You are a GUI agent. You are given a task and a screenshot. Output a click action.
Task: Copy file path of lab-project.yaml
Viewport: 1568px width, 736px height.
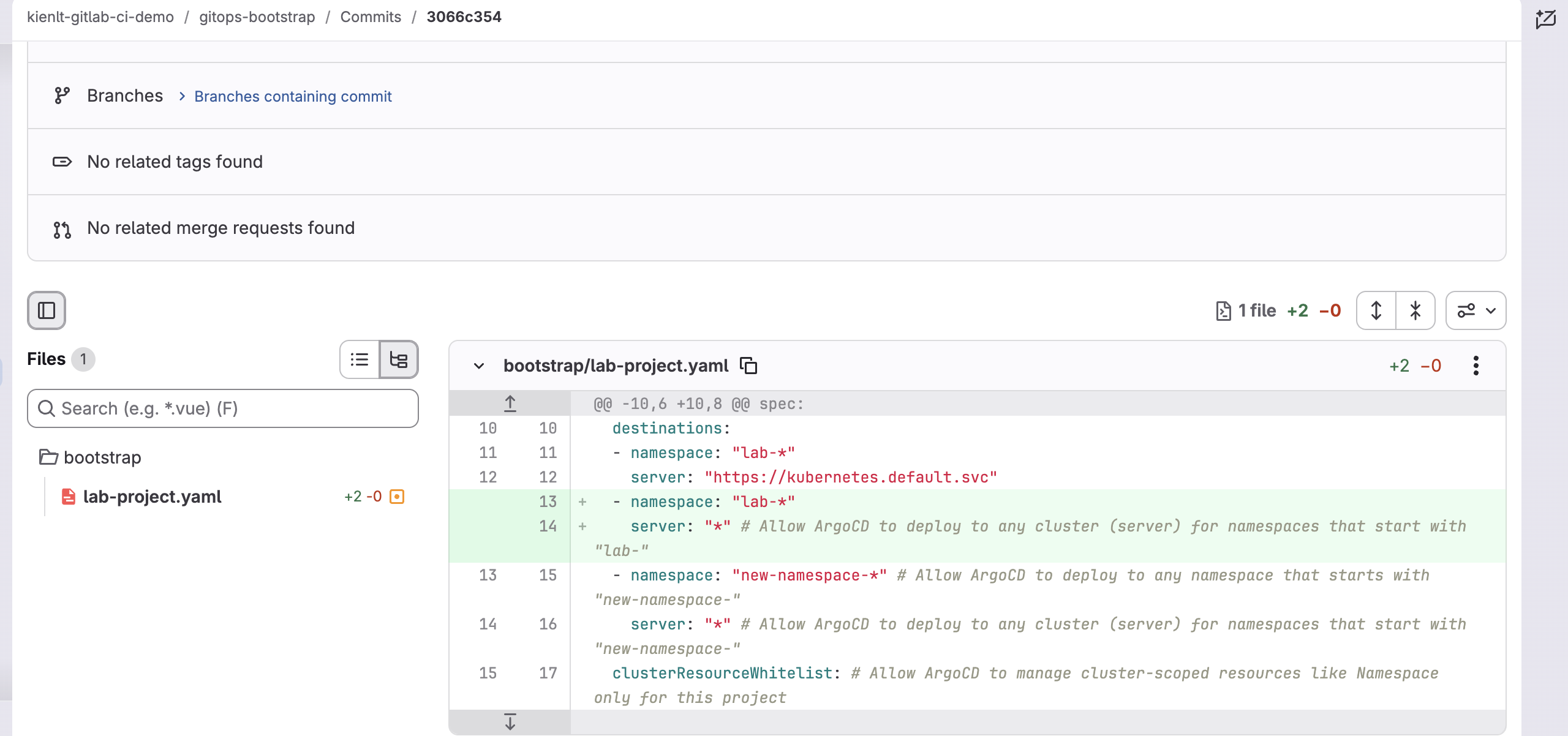(748, 366)
